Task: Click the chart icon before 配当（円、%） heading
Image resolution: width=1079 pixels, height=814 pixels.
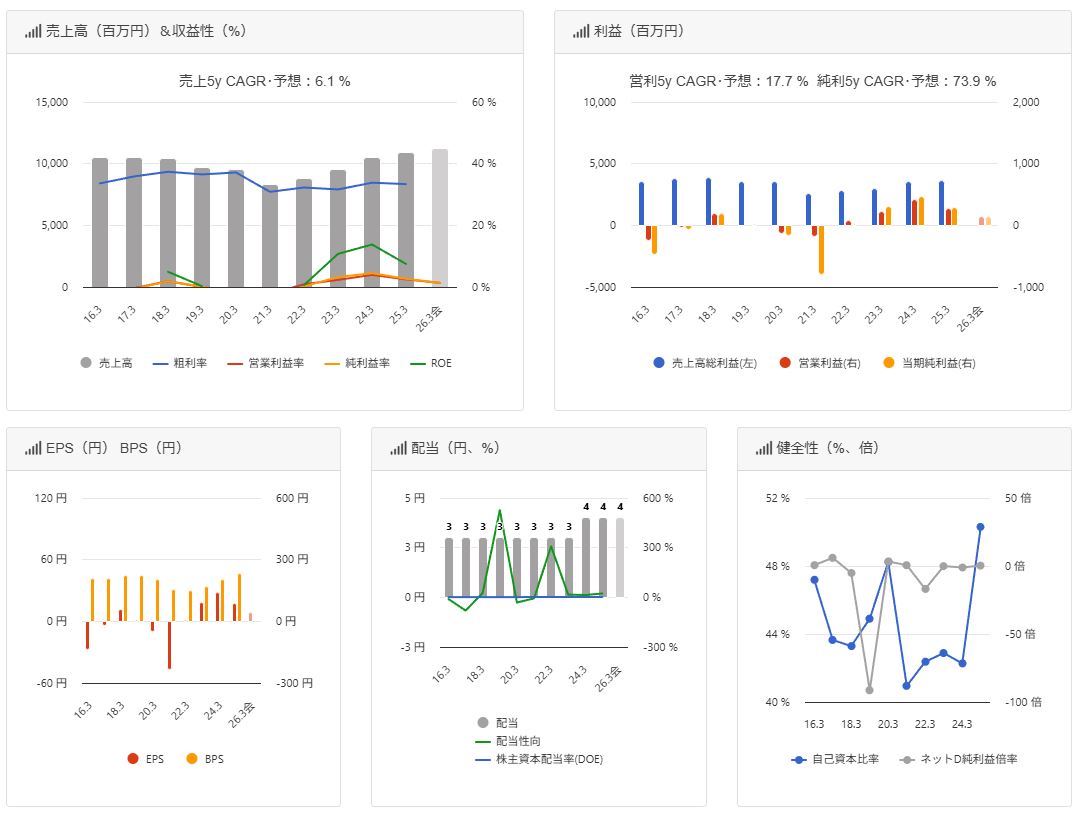Action: [x=398, y=448]
